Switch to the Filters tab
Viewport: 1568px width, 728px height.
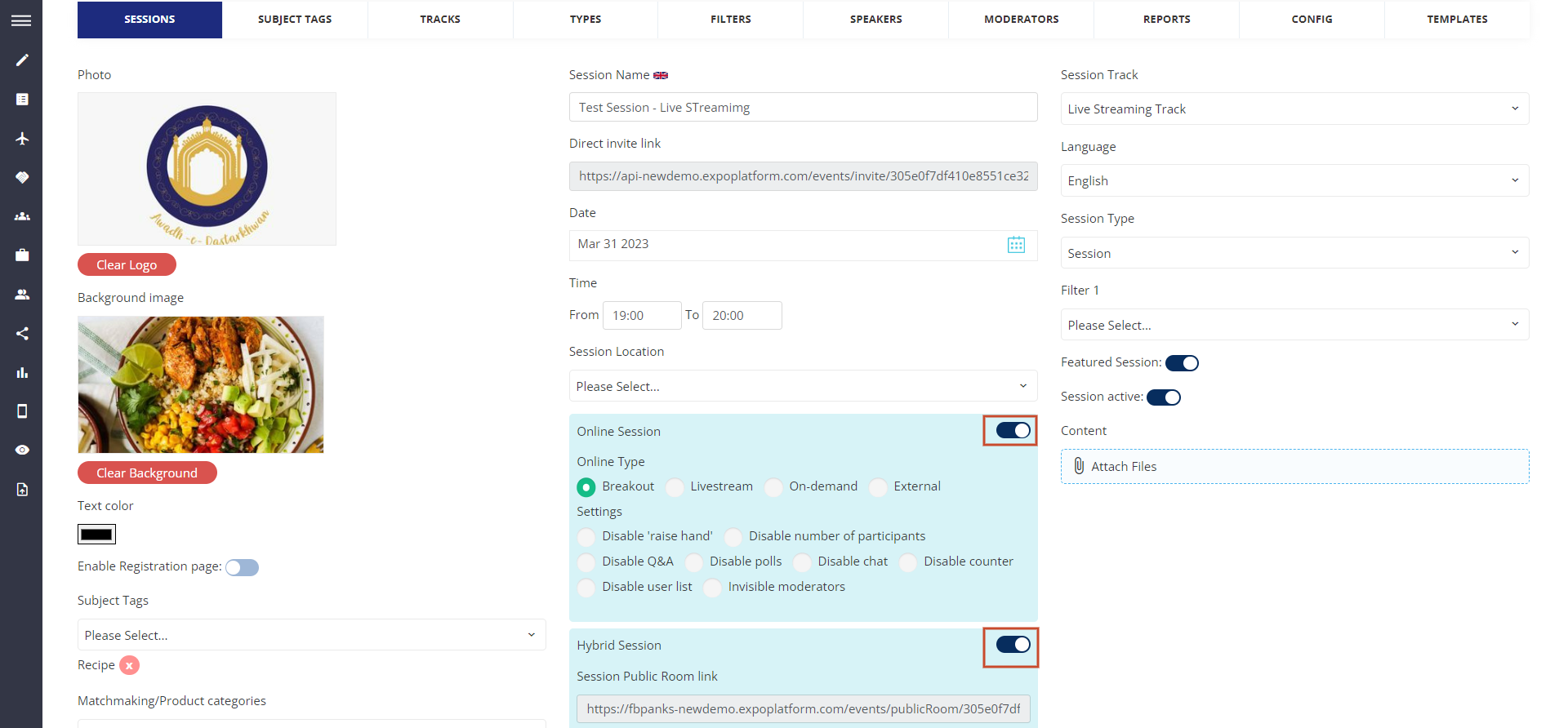731,20
